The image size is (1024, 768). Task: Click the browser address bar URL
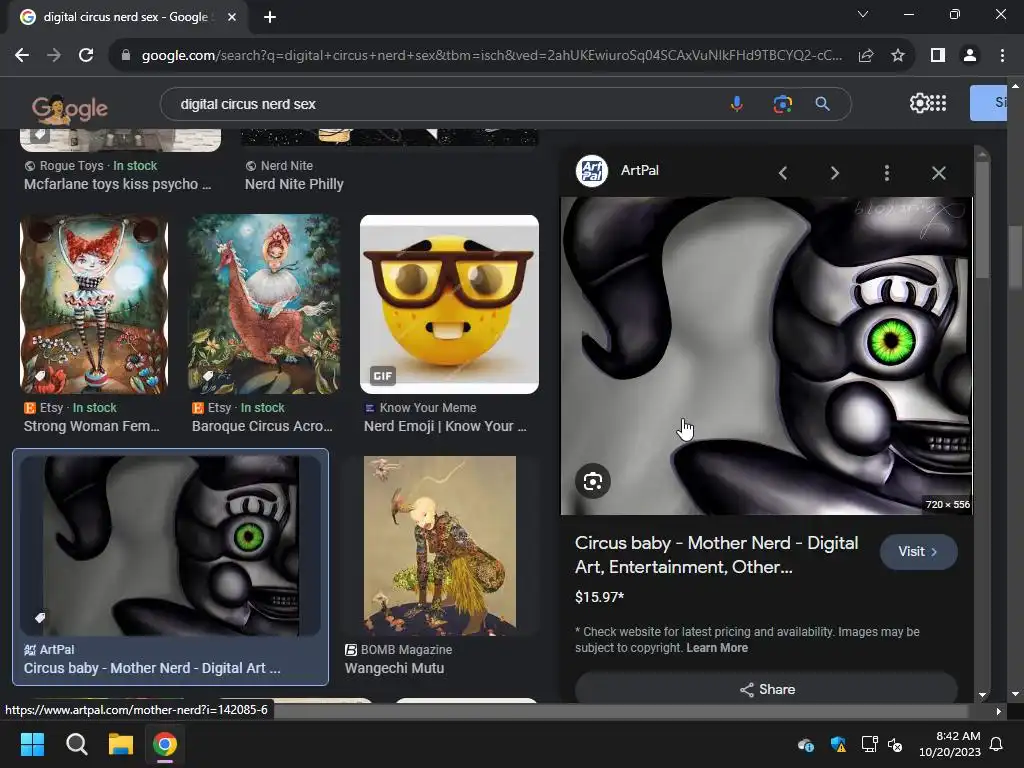click(x=491, y=56)
